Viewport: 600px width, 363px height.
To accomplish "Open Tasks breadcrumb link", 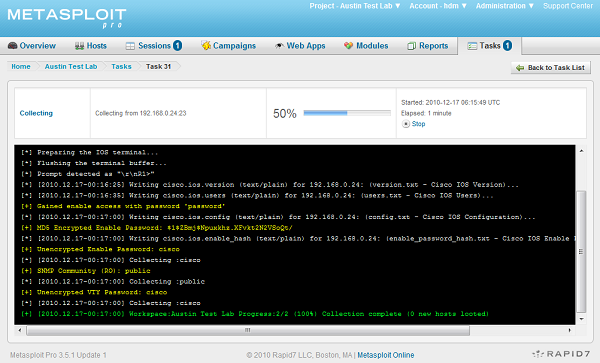I will click(121, 67).
